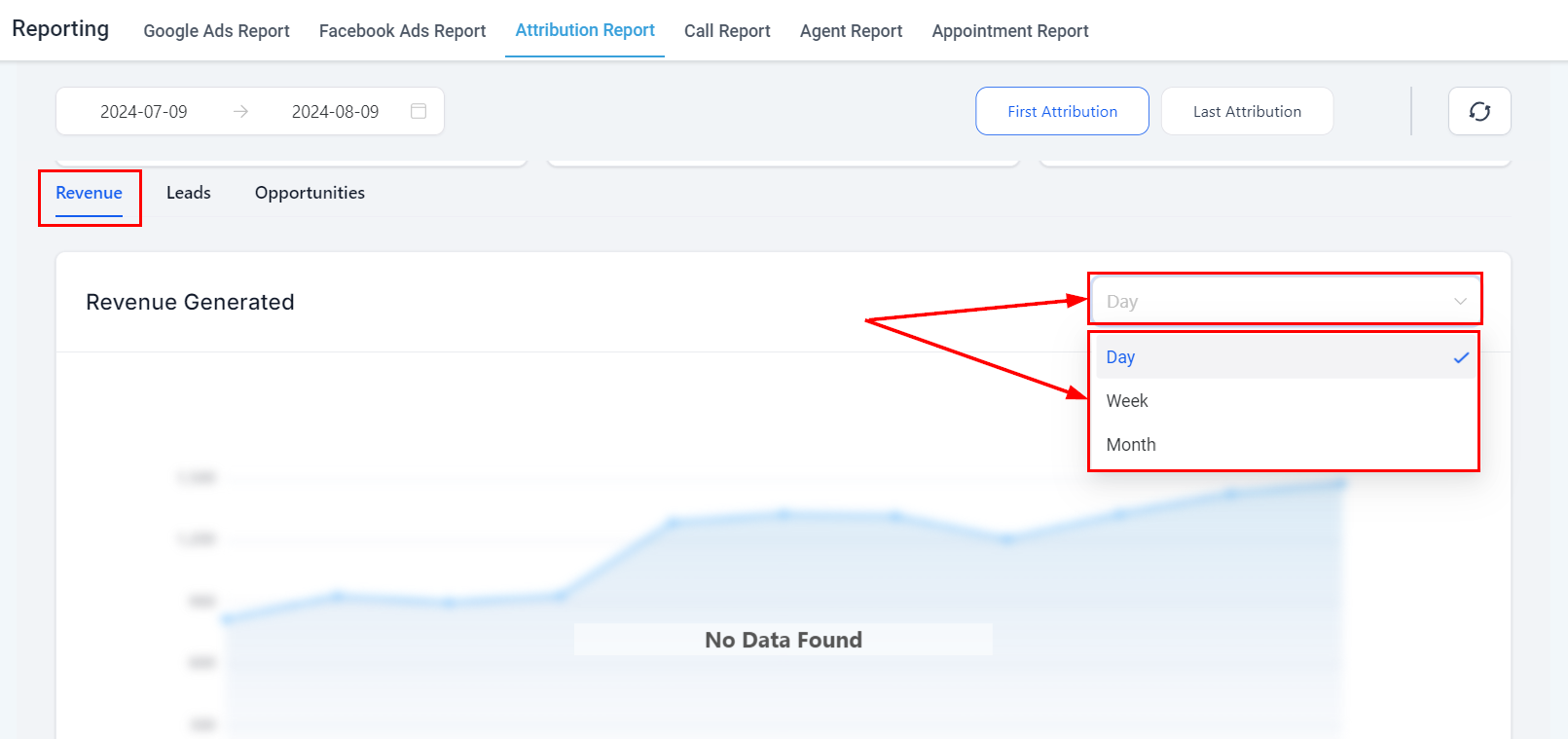Open the Google Ads Report tab
This screenshot has height=739, width=1568.
(x=216, y=31)
